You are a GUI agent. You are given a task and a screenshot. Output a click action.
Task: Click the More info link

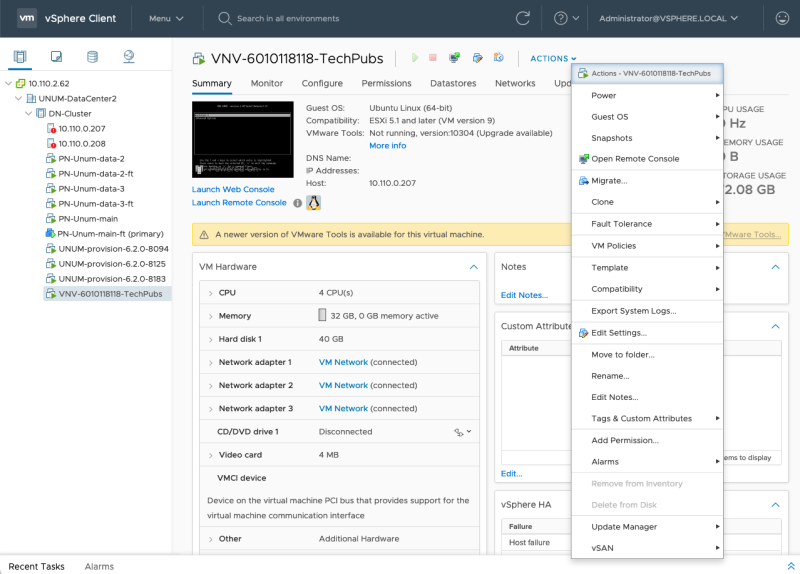coord(388,145)
